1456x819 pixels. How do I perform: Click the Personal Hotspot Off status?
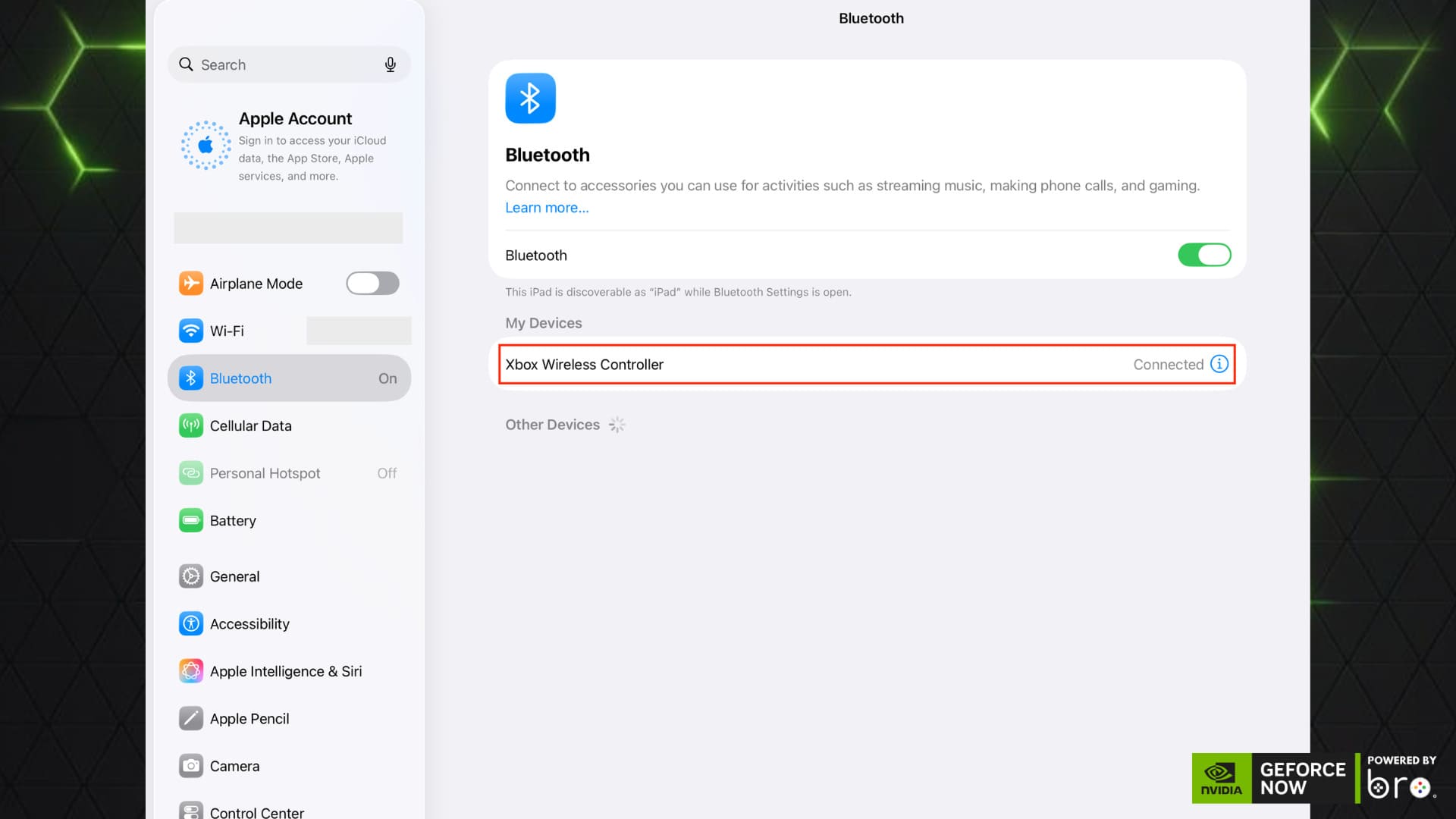[x=387, y=473]
